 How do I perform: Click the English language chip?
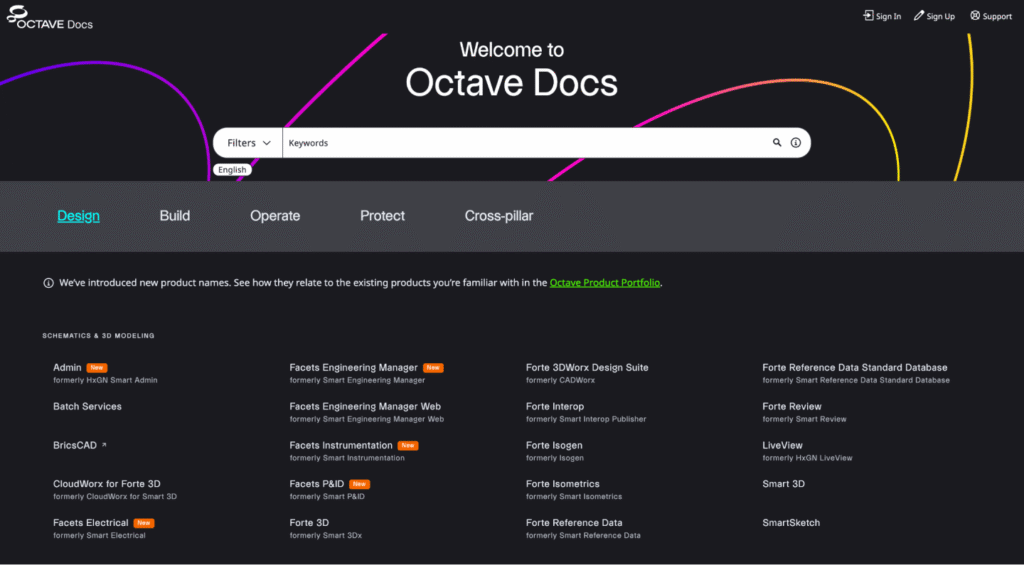pos(232,170)
